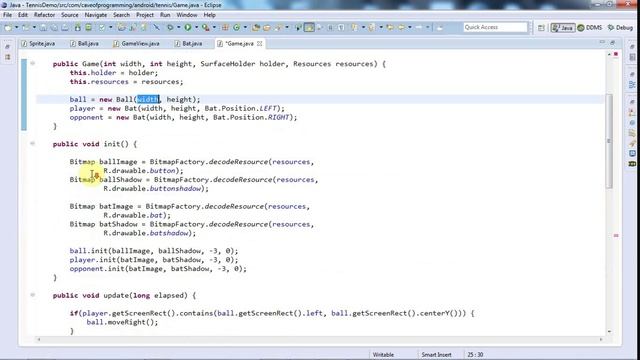Click the Next Annotation toolbar icon
The width and height of the screenshot is (640, 360).
click(355, 28)
